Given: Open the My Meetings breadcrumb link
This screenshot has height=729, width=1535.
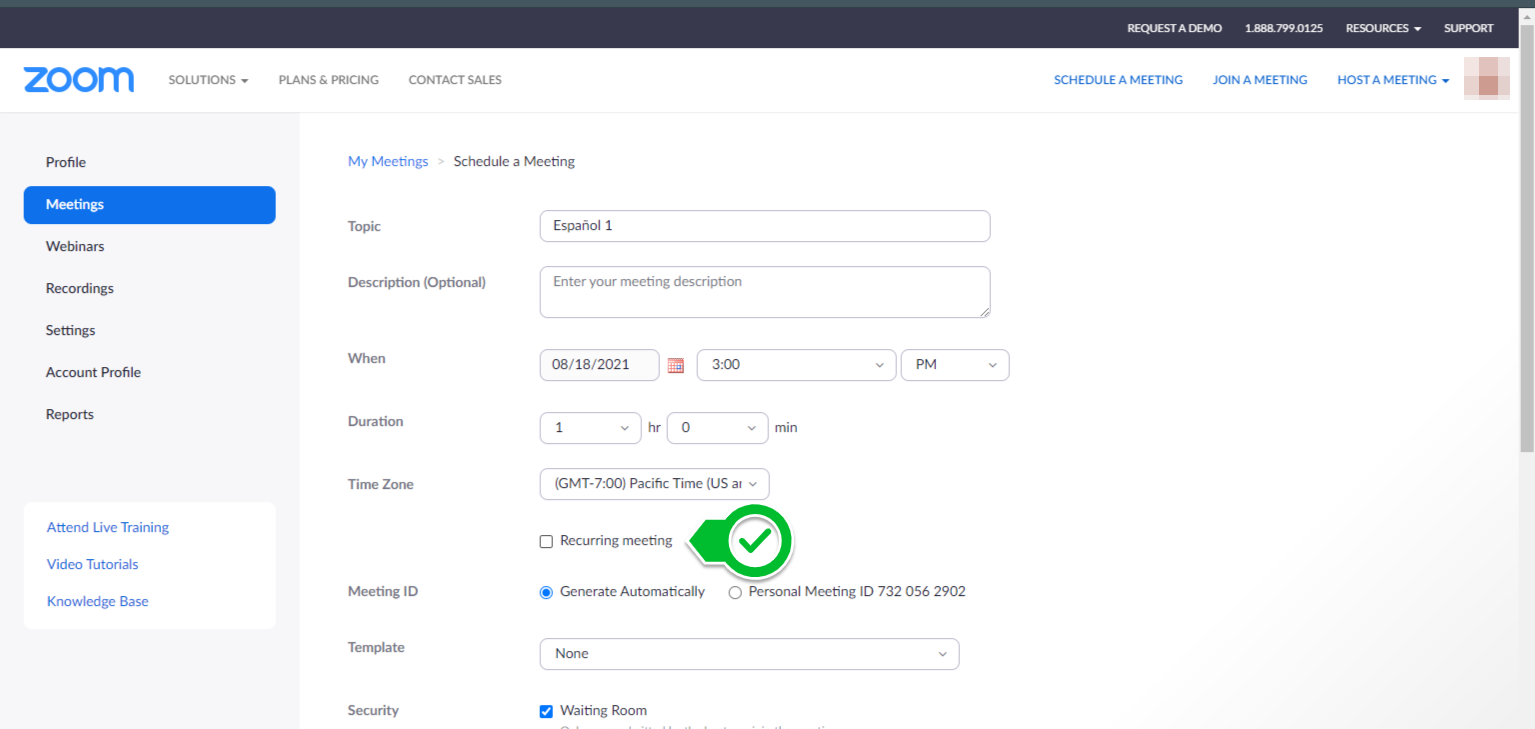Looking at the screenshot, I should pos(388,161).
